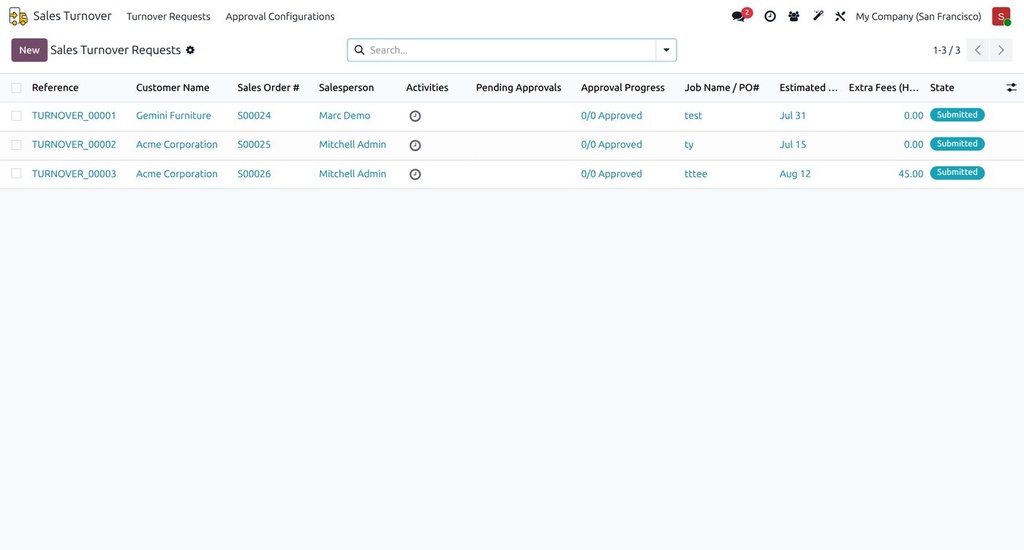
Task: Expand the search filter options dropdown
Action: click(x=666, y=50)
